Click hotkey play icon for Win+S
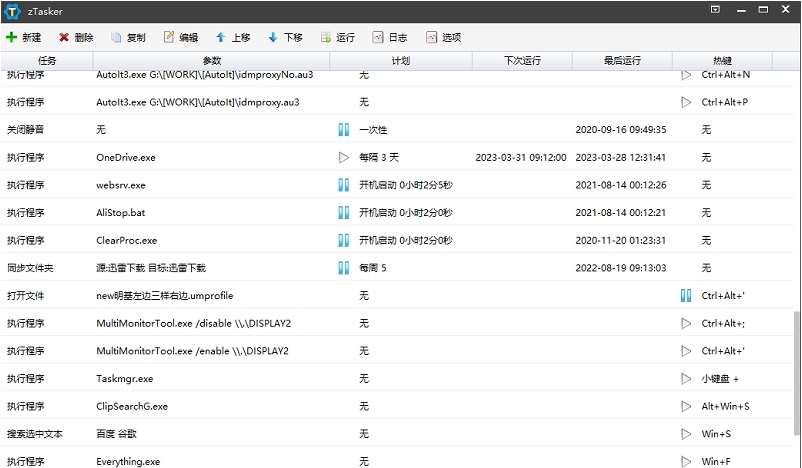The image size is (802, 468). tap(686, 434)
